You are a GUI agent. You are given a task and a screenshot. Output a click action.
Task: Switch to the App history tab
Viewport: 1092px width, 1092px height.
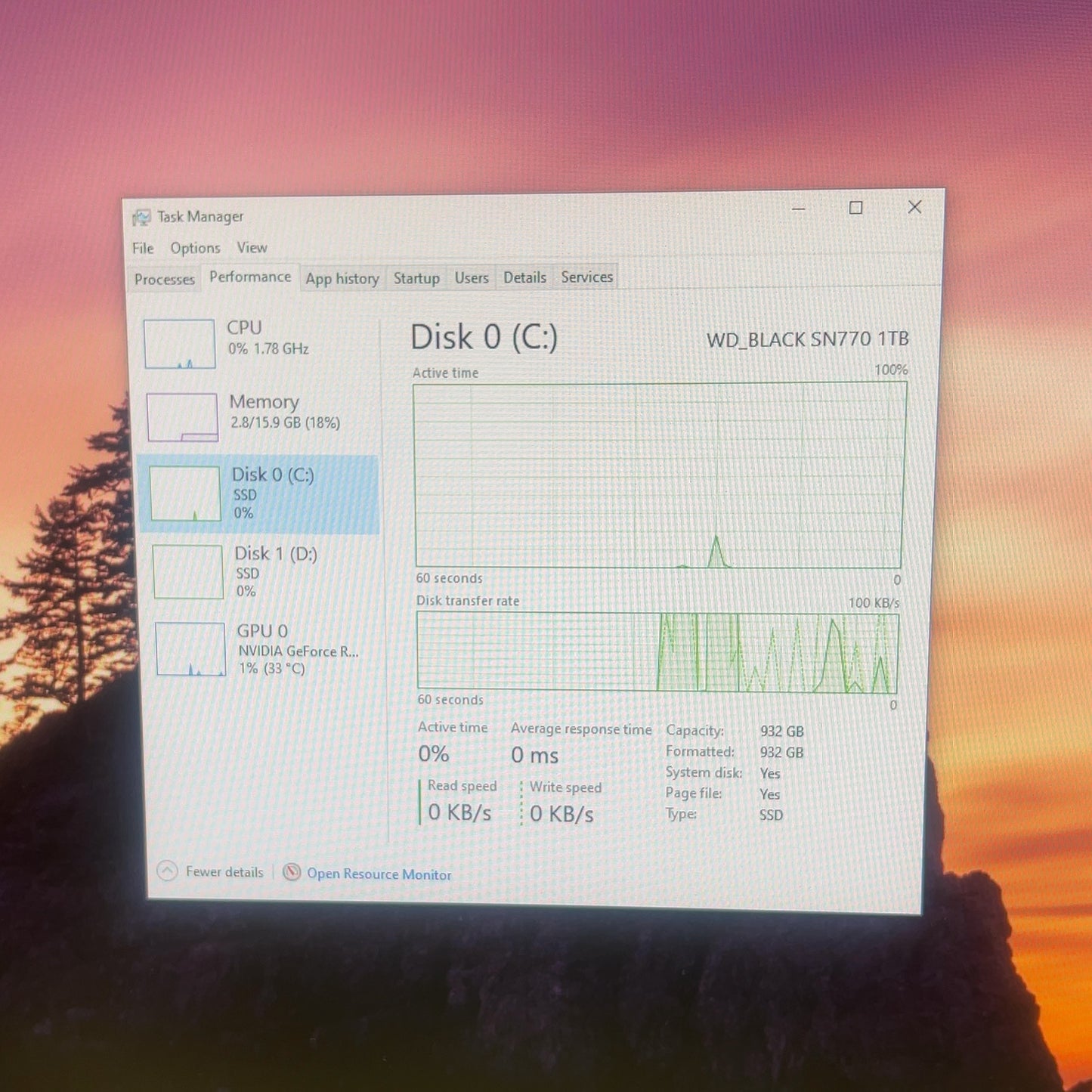pos(342,278)
